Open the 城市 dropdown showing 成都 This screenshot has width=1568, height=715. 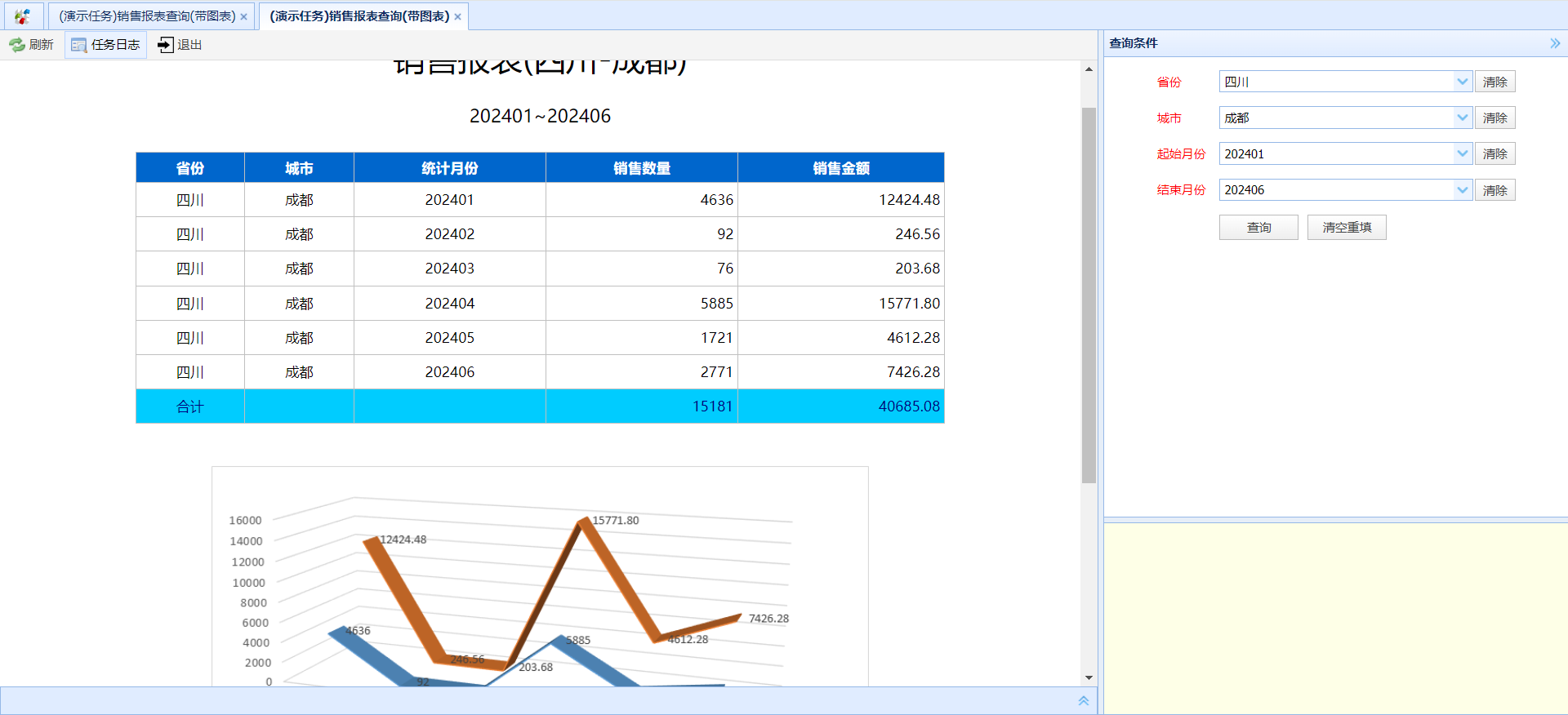pyautogui.click(x=1346, y=118)
